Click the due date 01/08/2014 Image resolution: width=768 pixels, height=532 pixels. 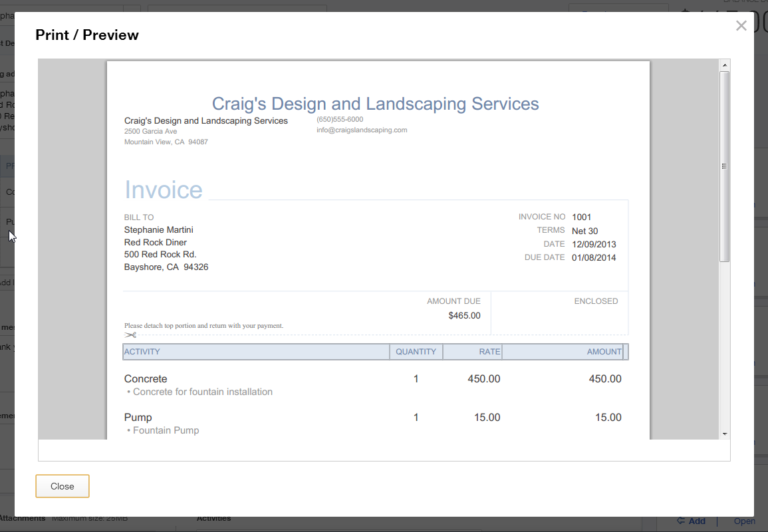[x=594, y=258]
